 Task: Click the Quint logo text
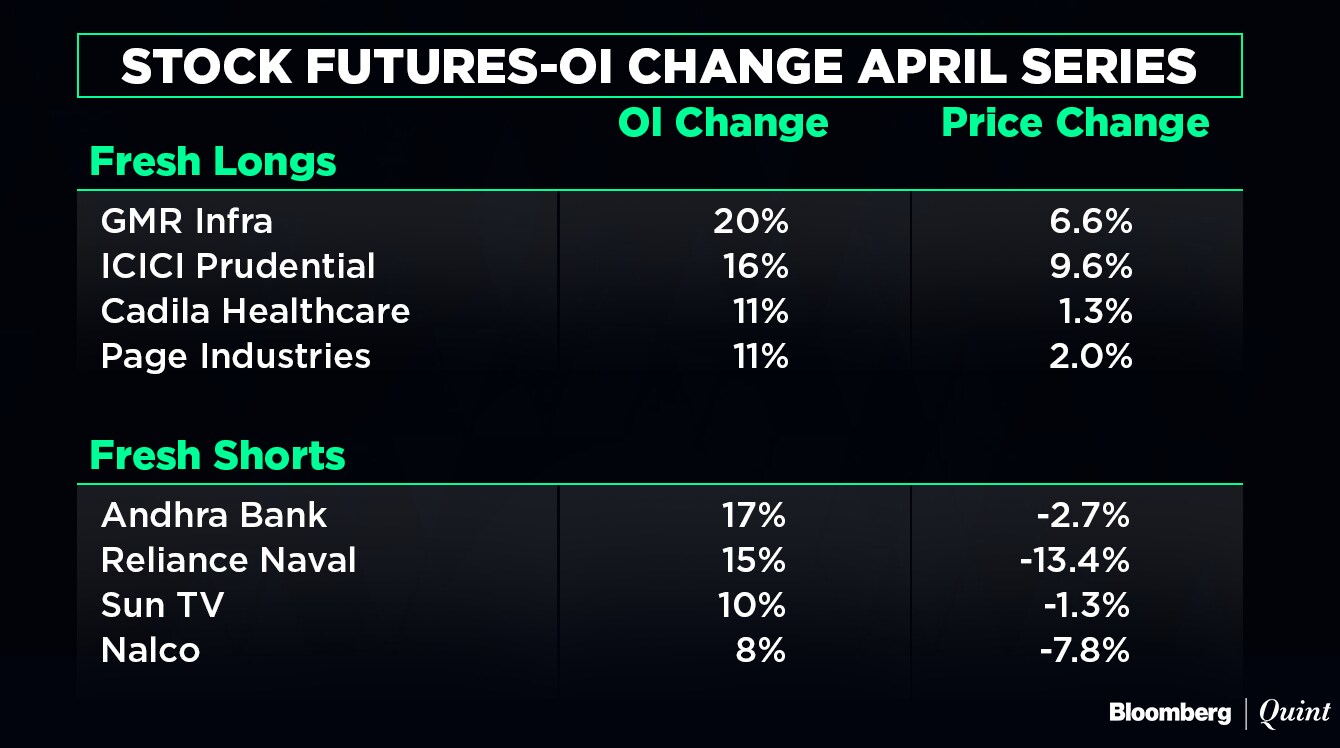click(1294, 713)
